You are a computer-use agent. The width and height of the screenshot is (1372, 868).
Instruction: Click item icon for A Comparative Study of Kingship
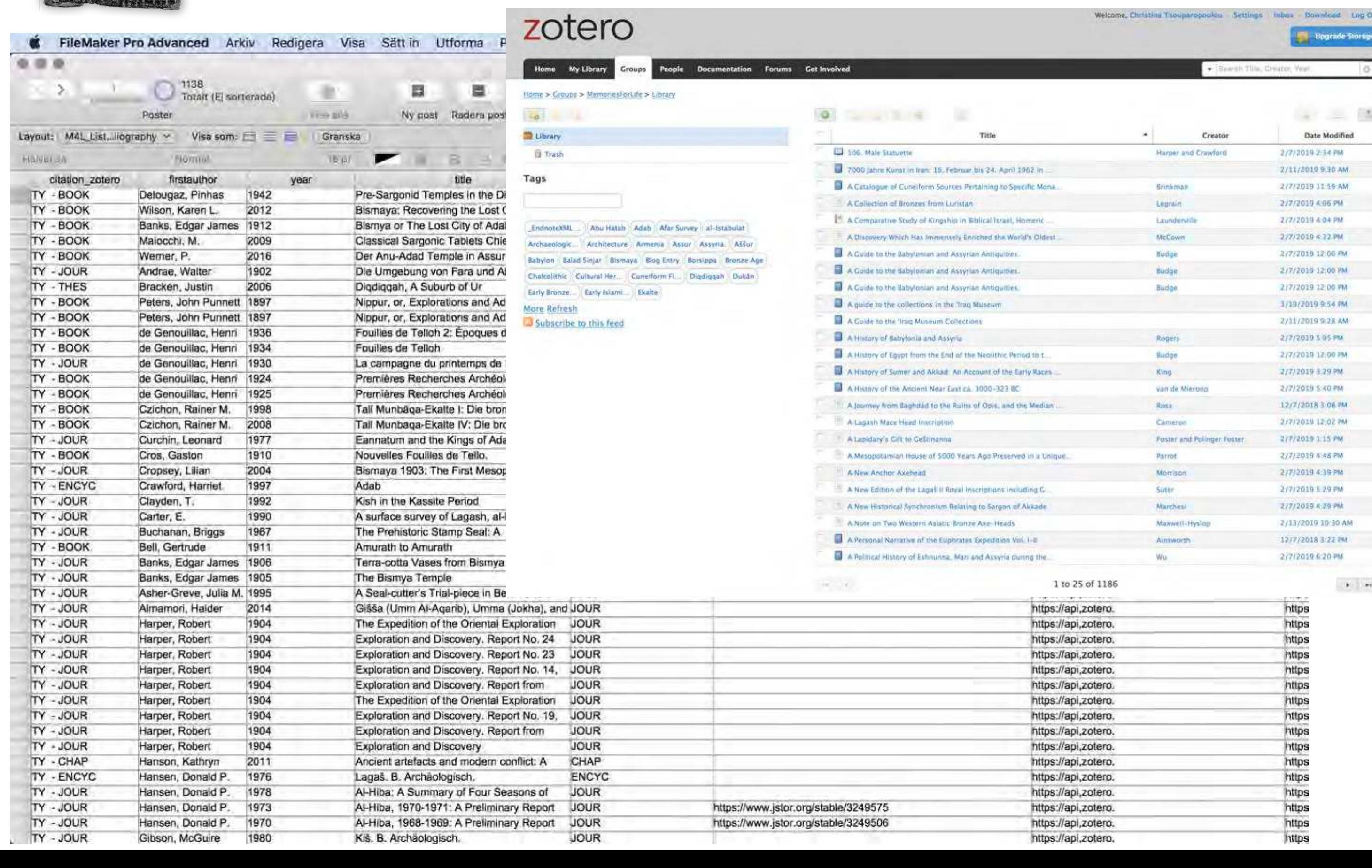coord(838,219)
